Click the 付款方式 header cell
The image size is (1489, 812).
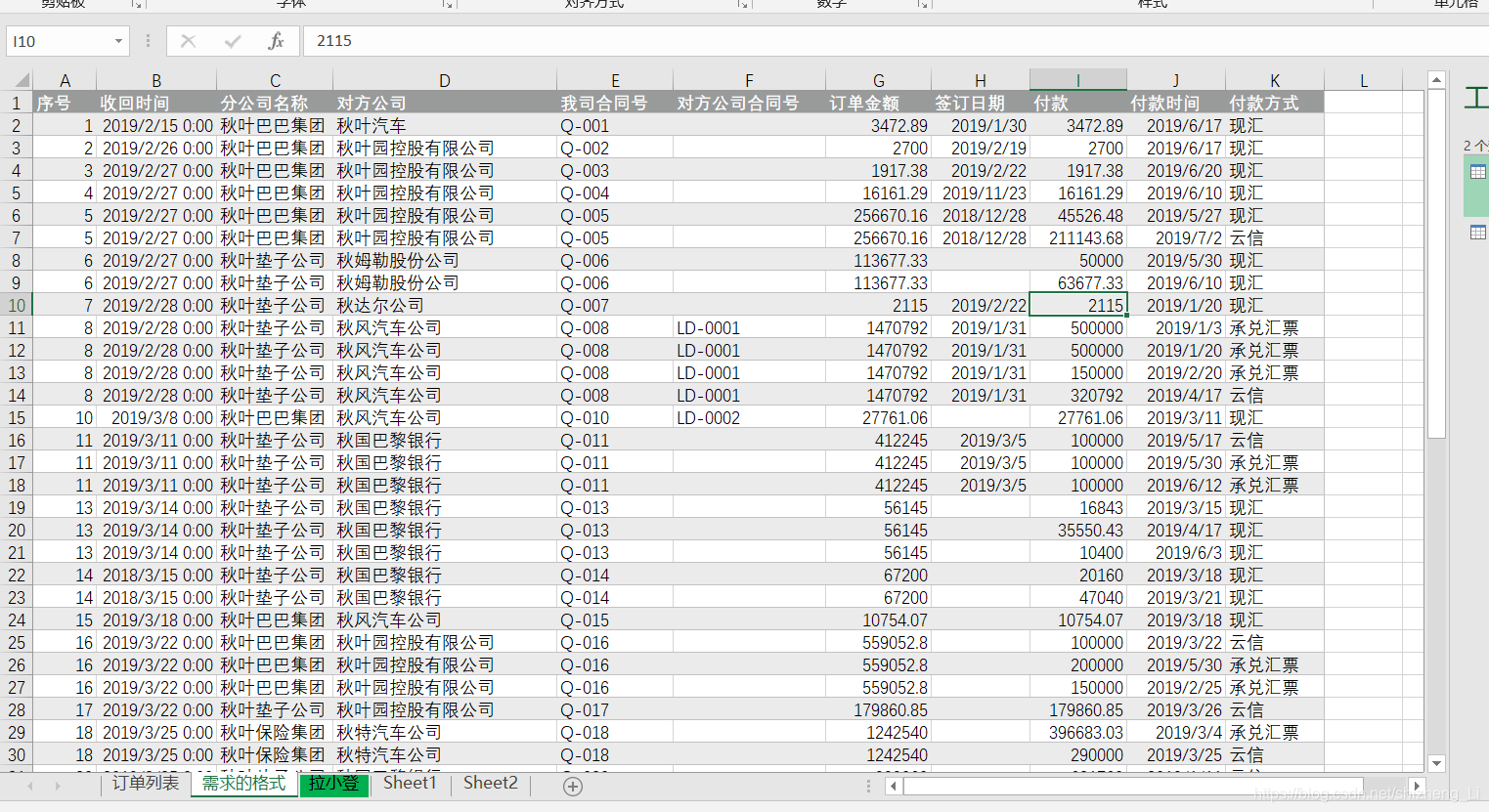tap(1275, 103)
